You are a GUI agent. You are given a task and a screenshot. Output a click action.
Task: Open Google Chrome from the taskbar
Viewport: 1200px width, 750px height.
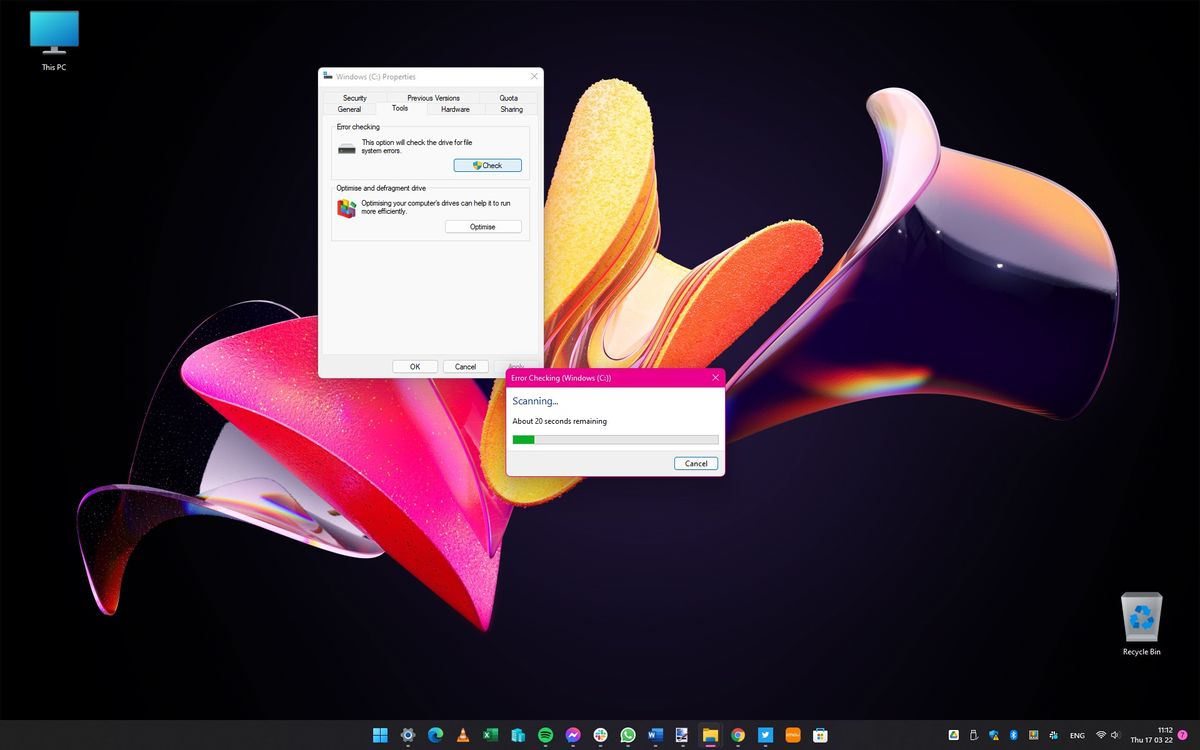click(x=736, y=735)
